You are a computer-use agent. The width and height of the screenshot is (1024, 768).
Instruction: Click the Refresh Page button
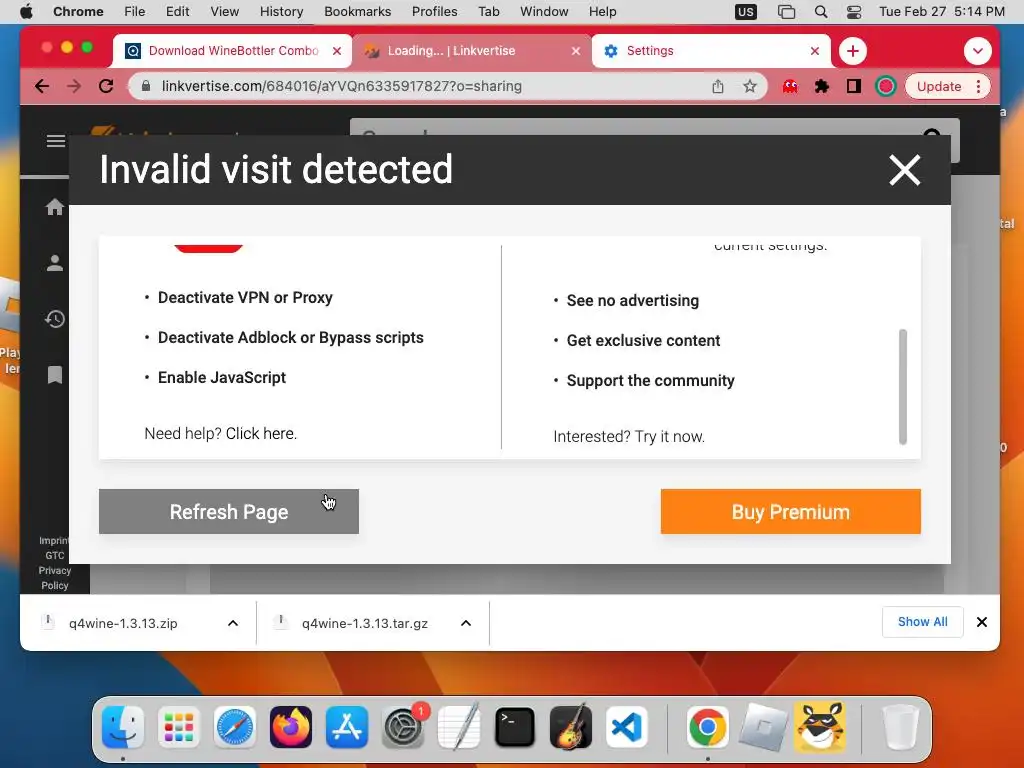point(229,511)
